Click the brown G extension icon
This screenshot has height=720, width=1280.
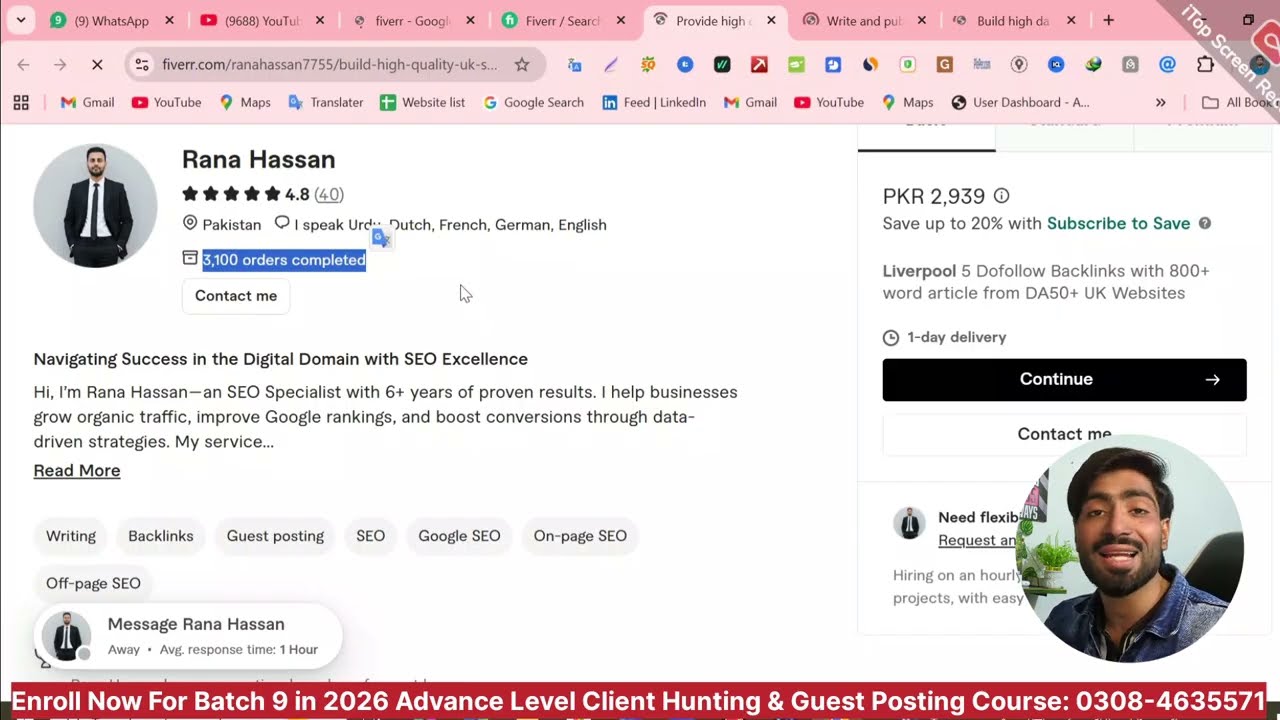click(944, 65)
